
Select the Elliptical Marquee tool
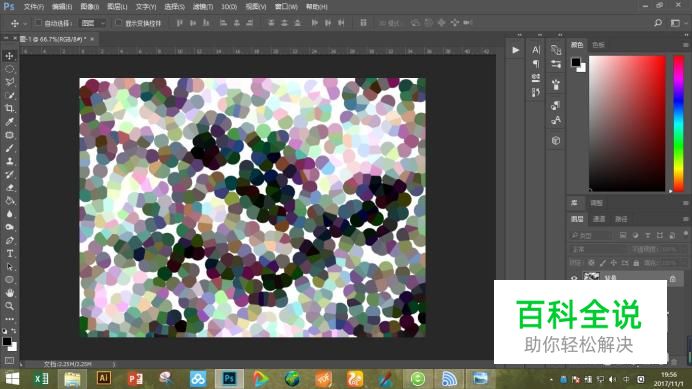coord(9,69)
